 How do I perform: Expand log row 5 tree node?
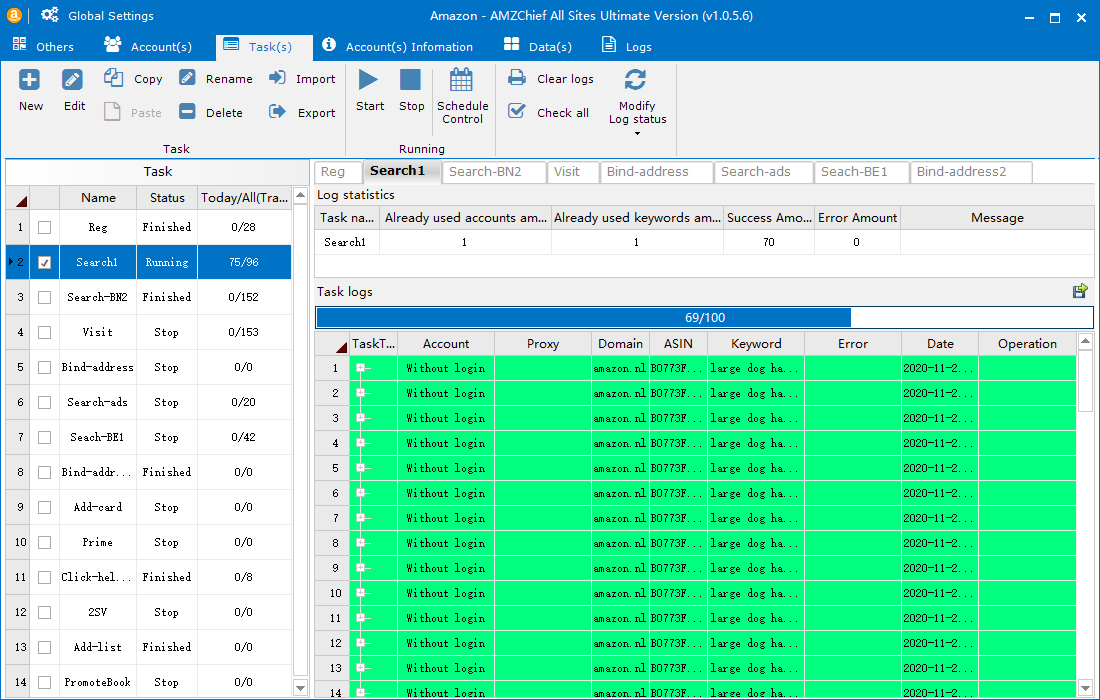[360, 468]
